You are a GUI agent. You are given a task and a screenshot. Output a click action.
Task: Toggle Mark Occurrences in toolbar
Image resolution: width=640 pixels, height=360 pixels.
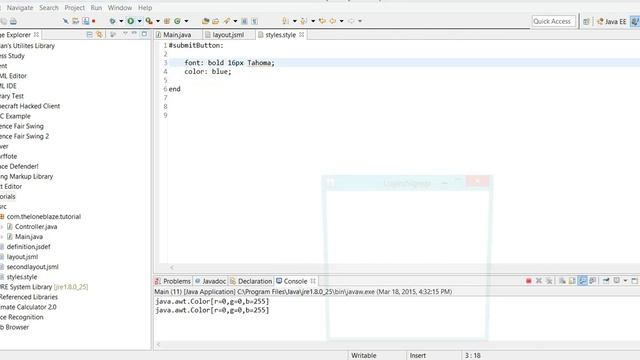(x=244, y=21)
